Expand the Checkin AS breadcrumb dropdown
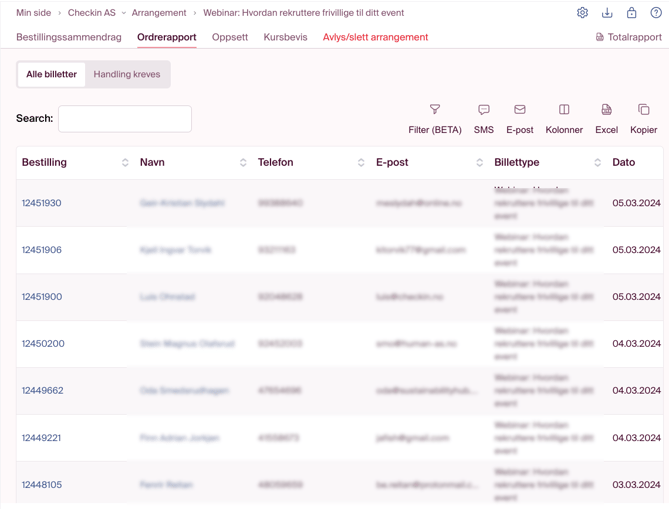This screenshot has width=669, height=509. 124,14
